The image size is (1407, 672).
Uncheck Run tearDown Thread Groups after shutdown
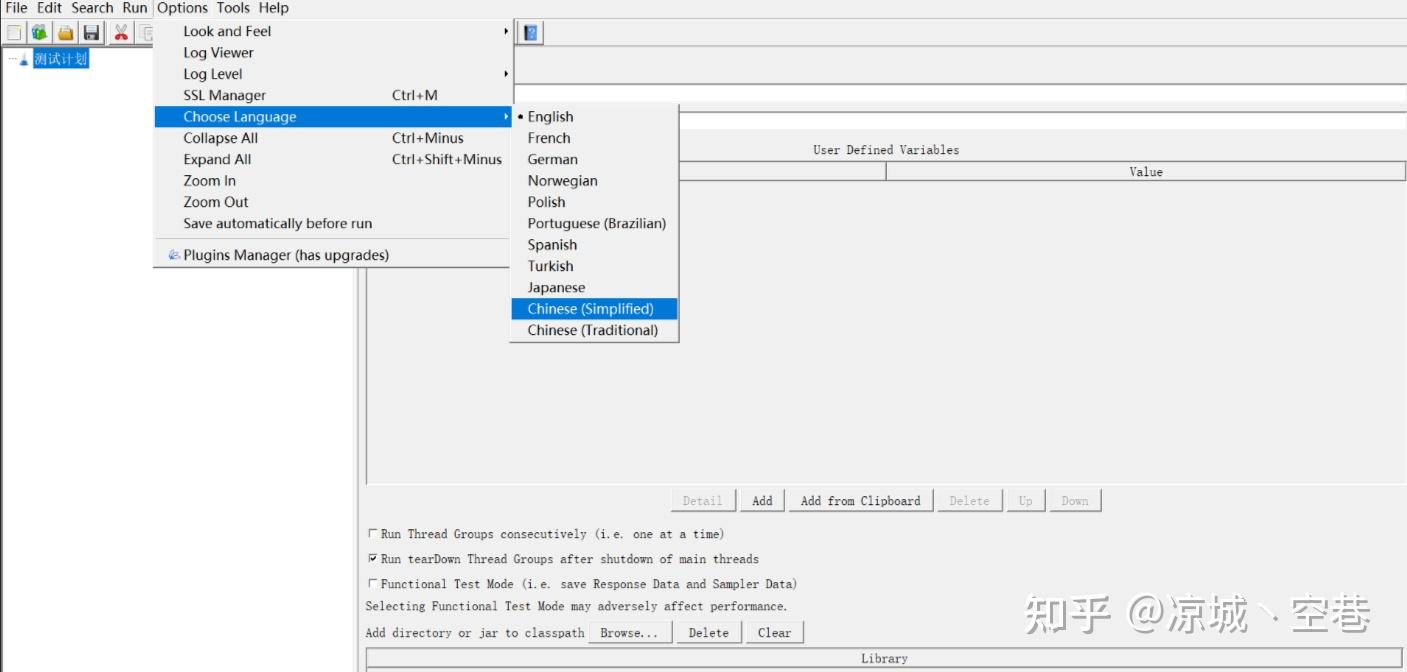(x=373, y=559)
